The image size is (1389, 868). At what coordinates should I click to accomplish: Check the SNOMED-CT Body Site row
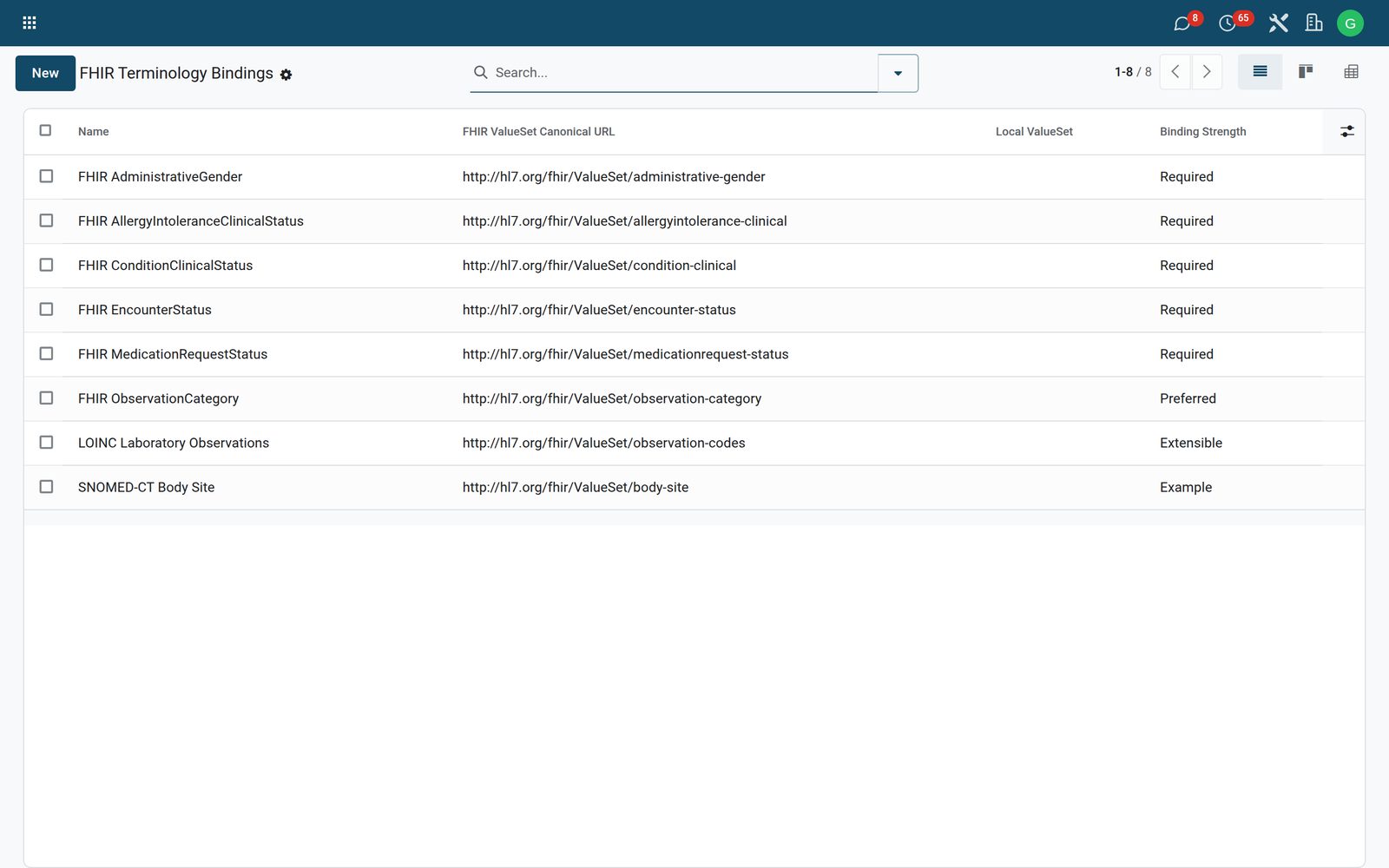point(46,487)
